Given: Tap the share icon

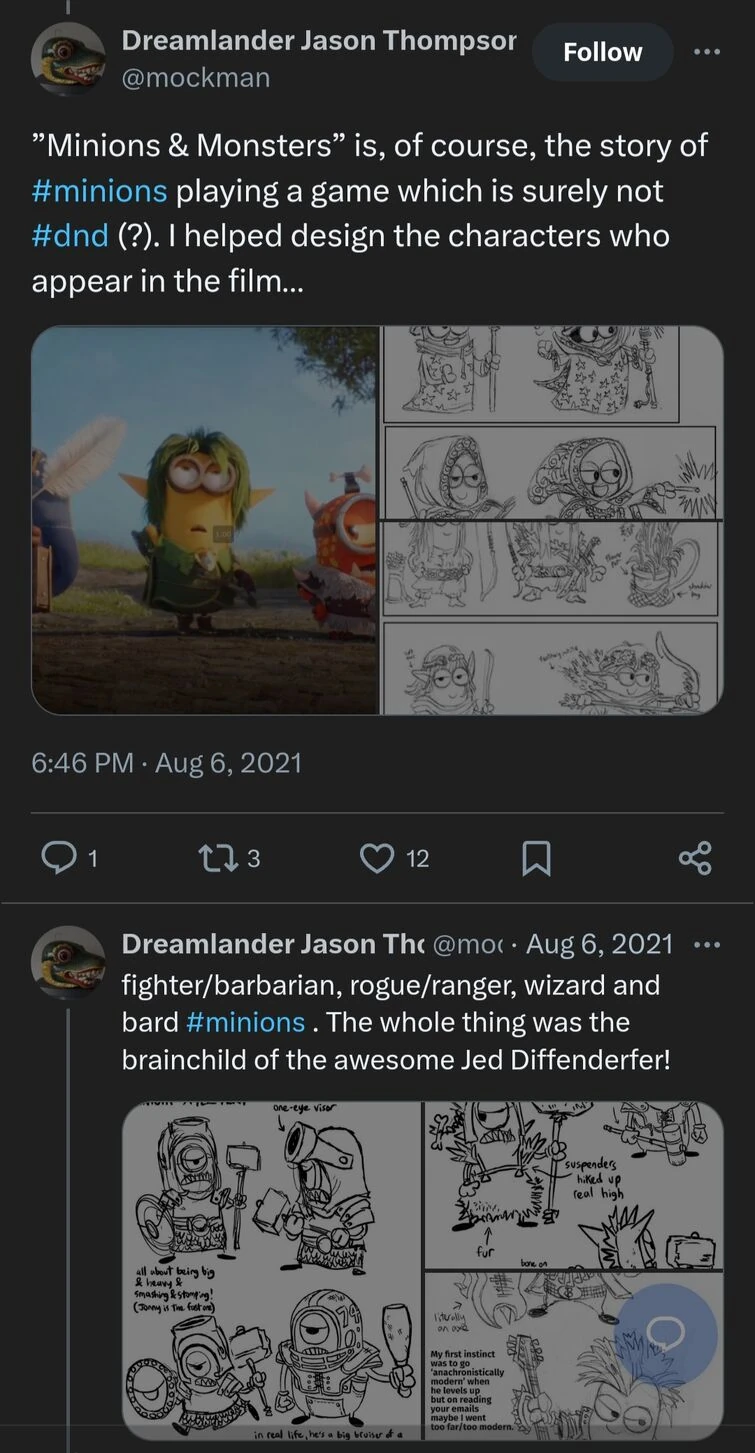Looking at the screenshot, I should [694, 858].
